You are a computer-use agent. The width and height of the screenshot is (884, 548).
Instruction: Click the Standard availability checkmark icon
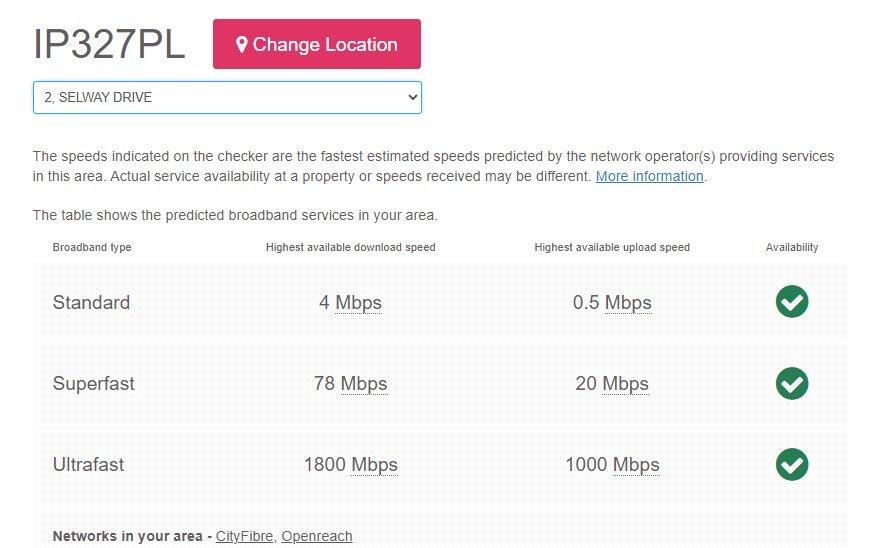(791, 302)
